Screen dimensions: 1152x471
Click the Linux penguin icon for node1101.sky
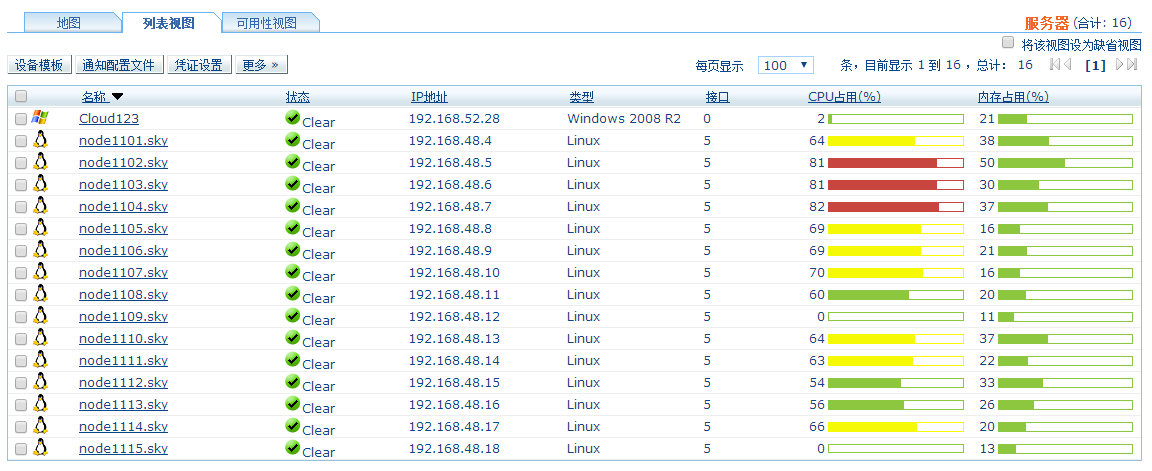[40, 140]
